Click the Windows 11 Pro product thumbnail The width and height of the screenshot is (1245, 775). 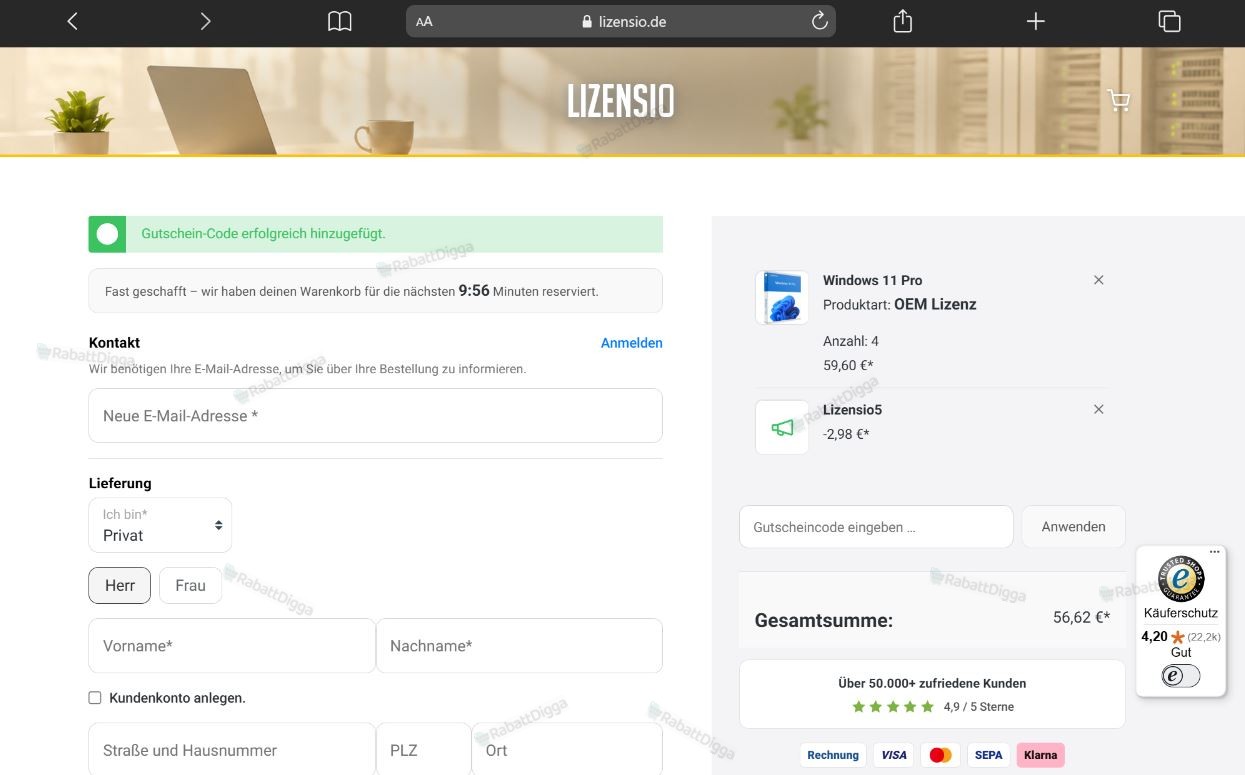coord(782,297)
